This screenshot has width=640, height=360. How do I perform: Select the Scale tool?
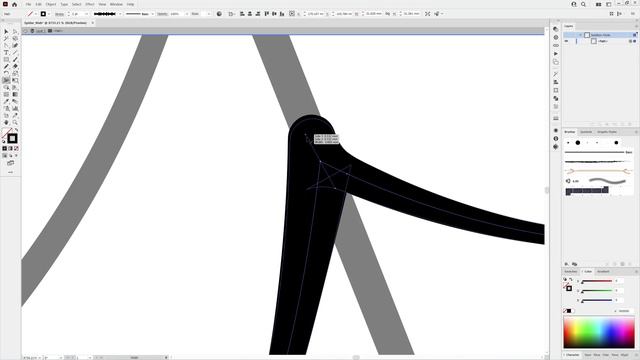pyautogui.click(x=15, y=73)
